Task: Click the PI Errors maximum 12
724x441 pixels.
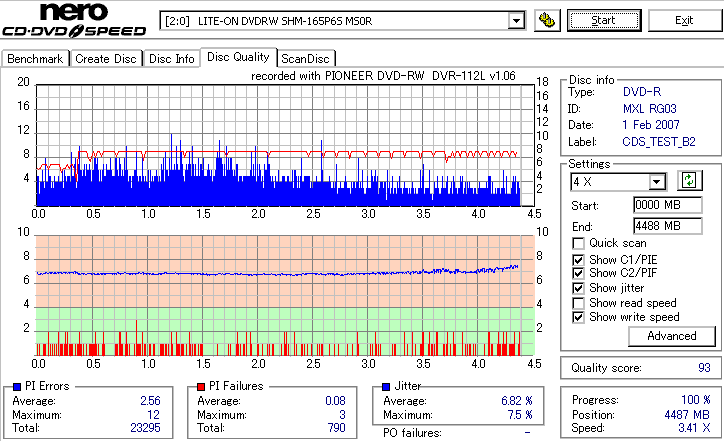Action: (154, 415)
